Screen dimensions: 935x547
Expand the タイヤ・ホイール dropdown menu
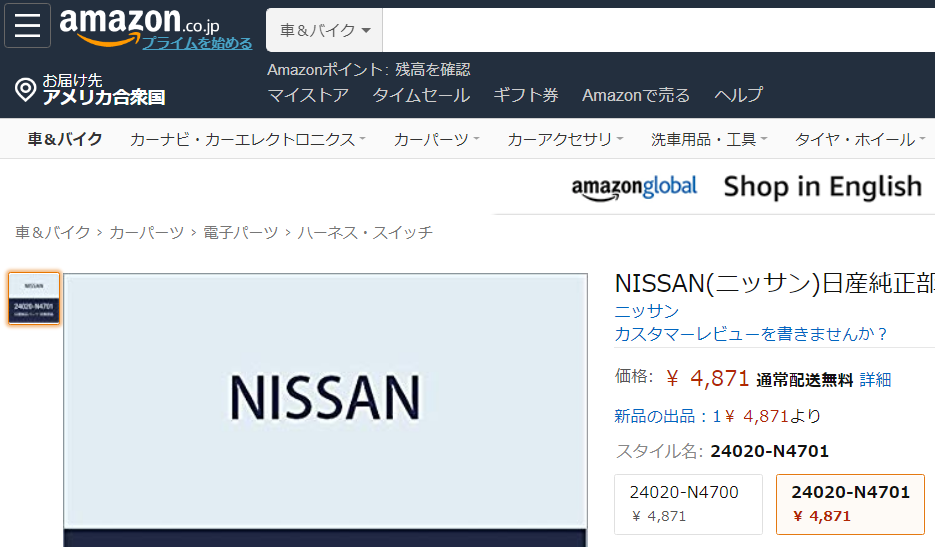pos(860,139)
